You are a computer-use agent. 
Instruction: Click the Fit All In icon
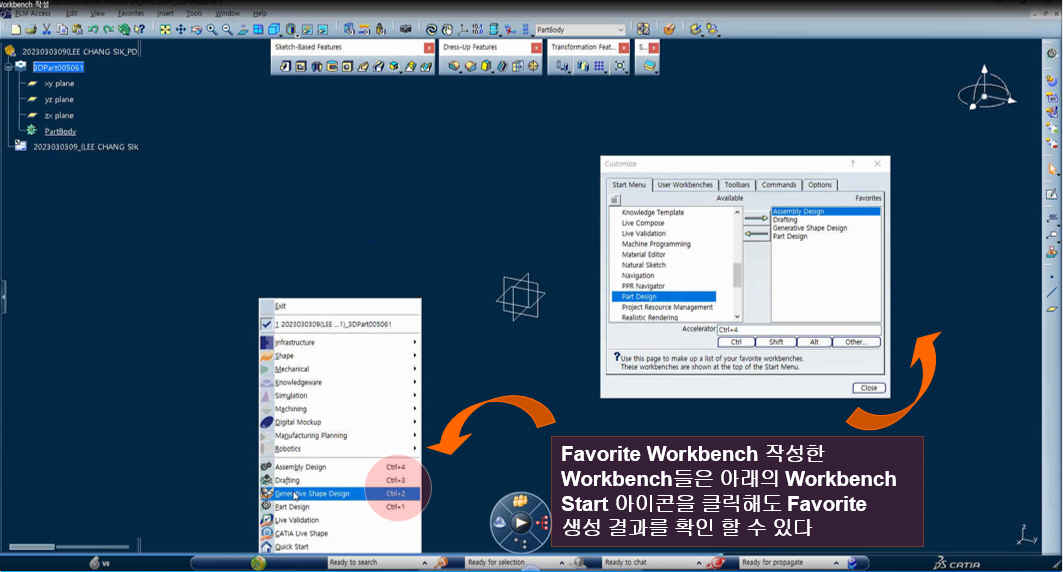[165, 29]
